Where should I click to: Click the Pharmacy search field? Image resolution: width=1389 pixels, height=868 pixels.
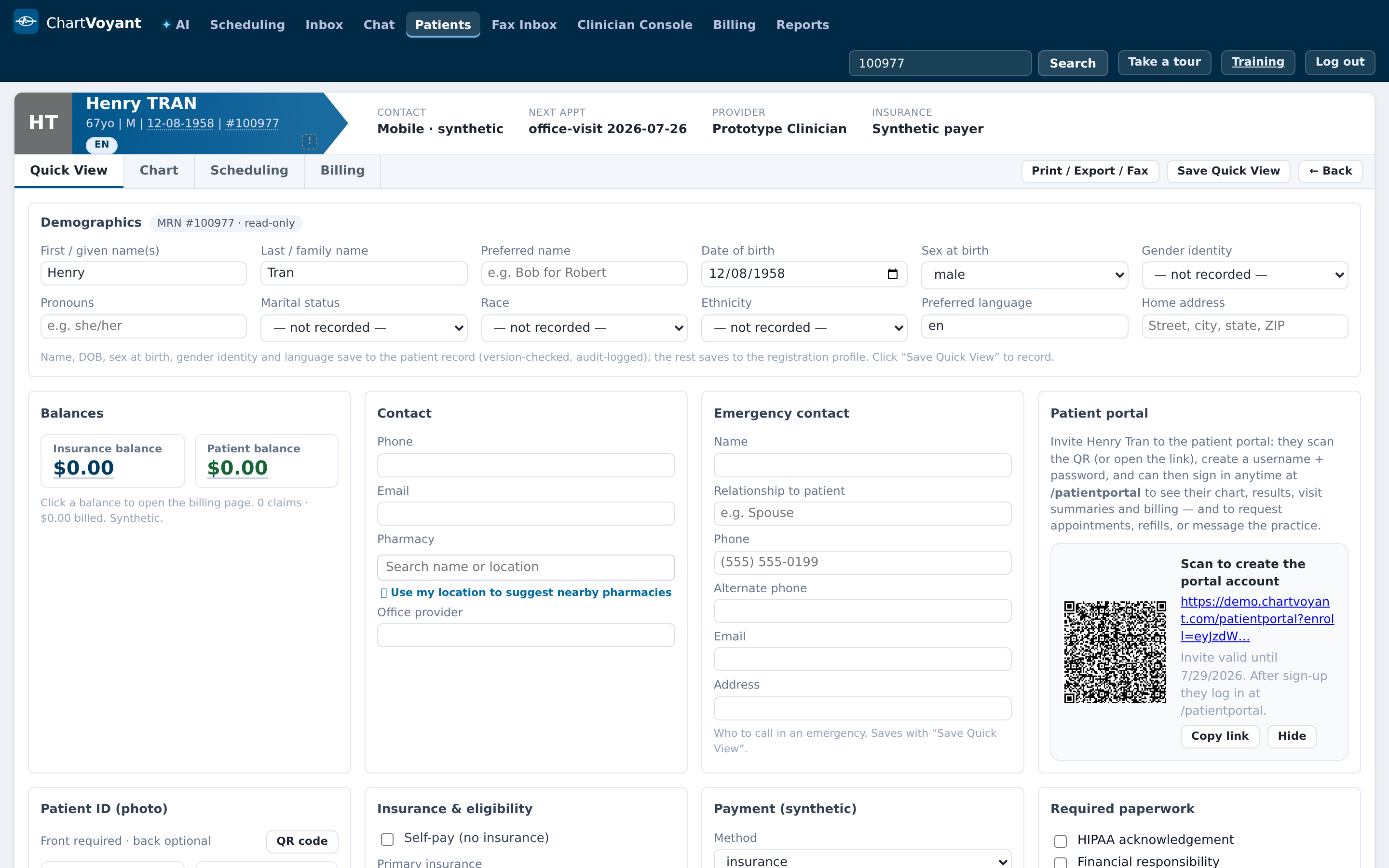[526, 567]
